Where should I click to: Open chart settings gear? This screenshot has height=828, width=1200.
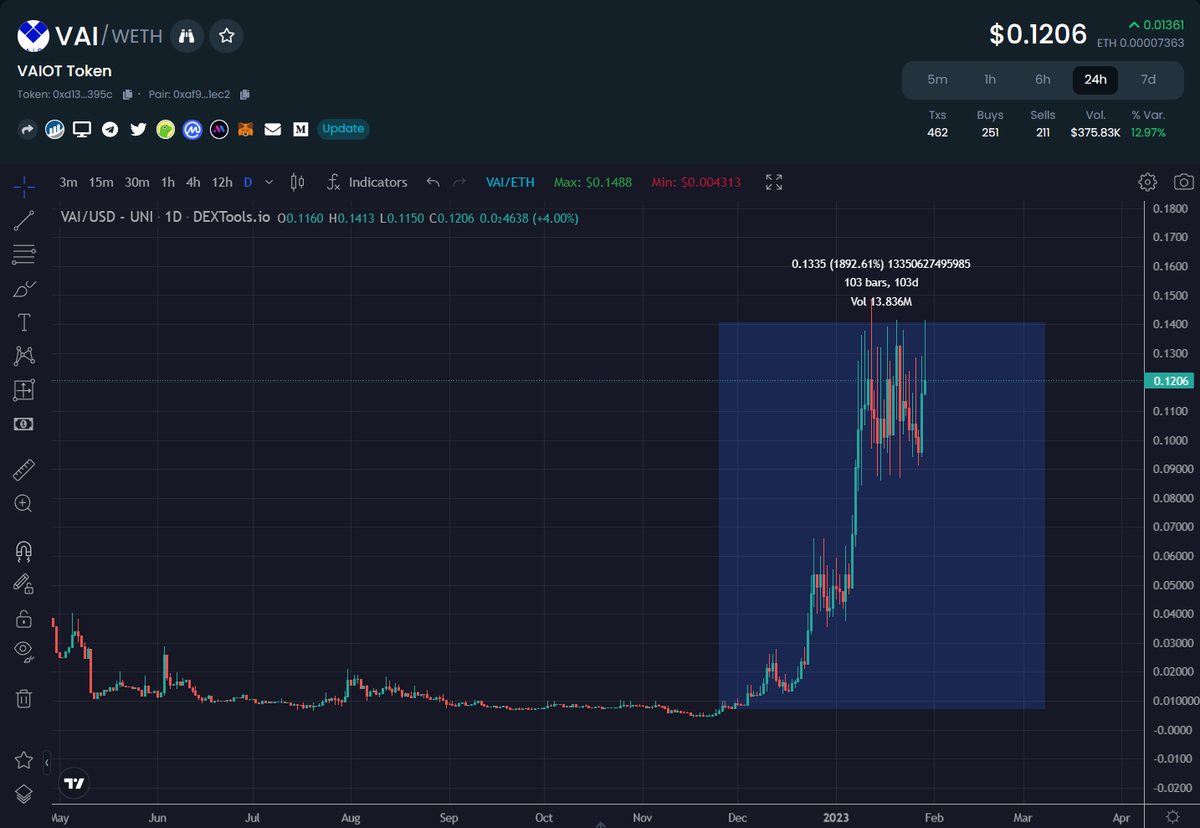[x=1147, y=182]
